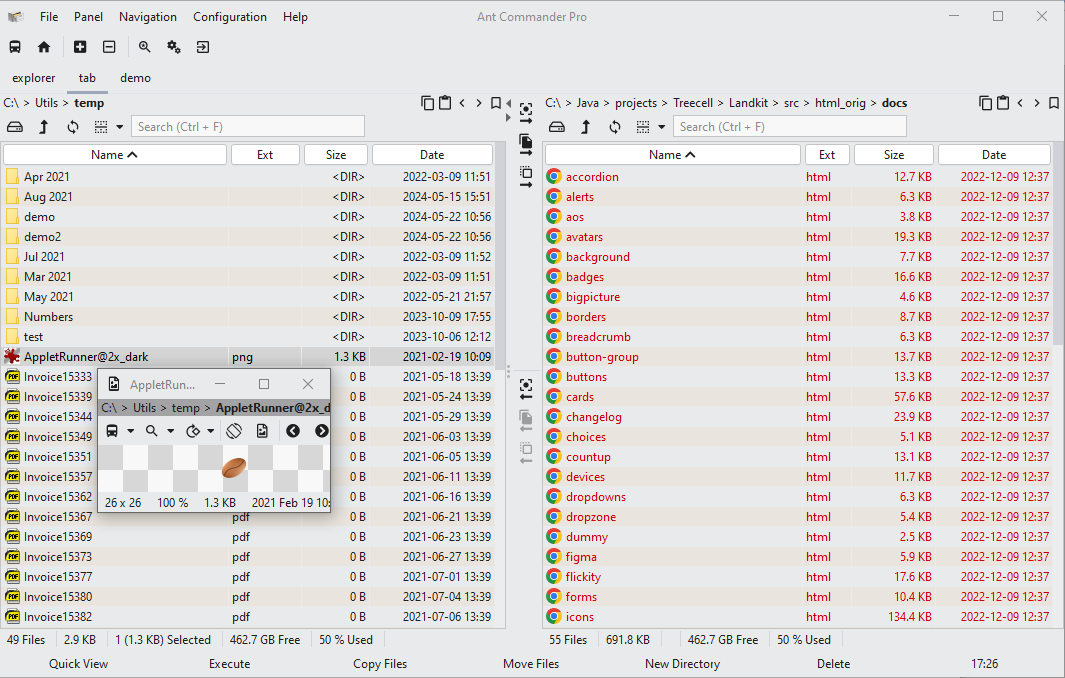The image size is (1065, 678).
Task: Select the changelog html file
Action: tap(799, 416)
